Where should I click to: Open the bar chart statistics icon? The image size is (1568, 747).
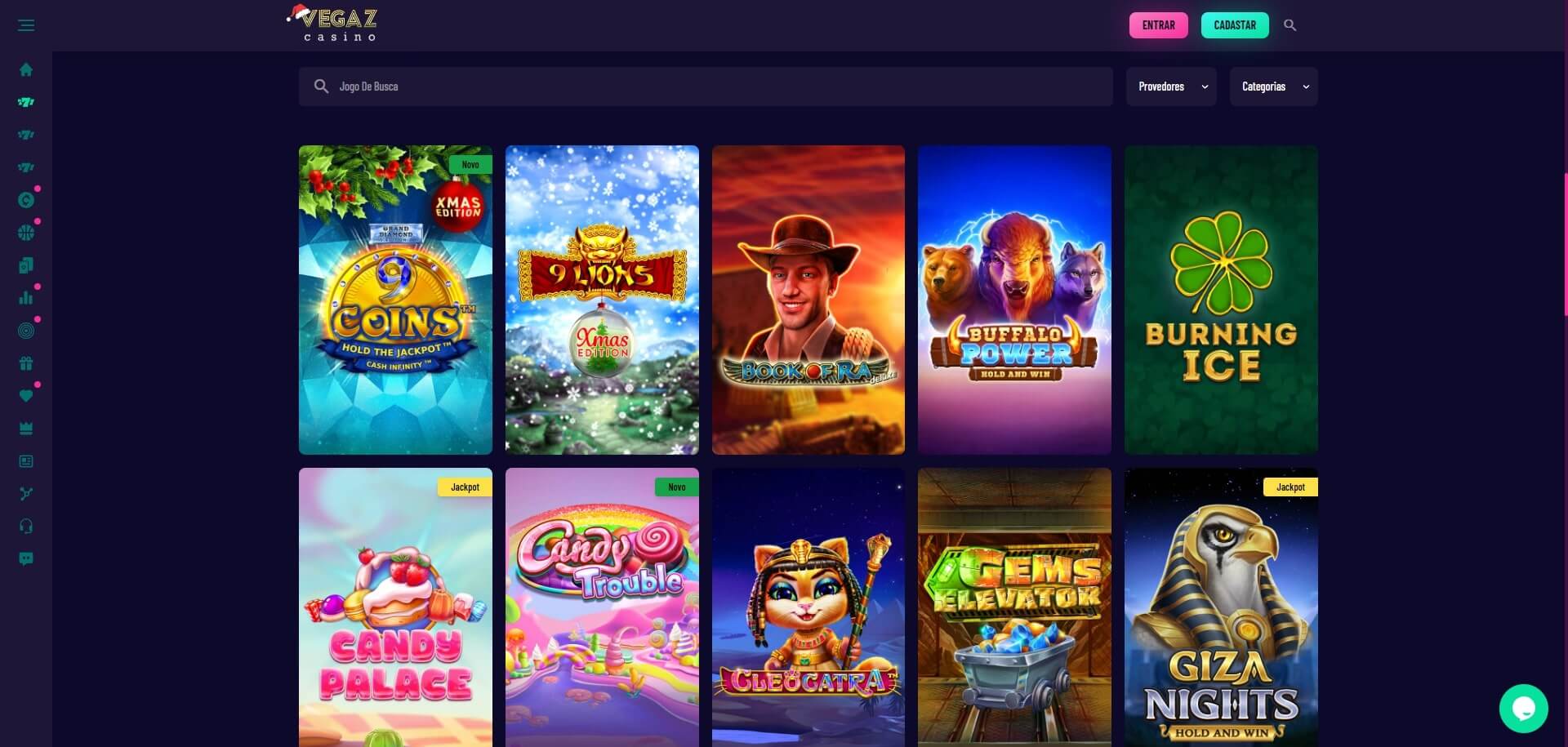point(26,298)
